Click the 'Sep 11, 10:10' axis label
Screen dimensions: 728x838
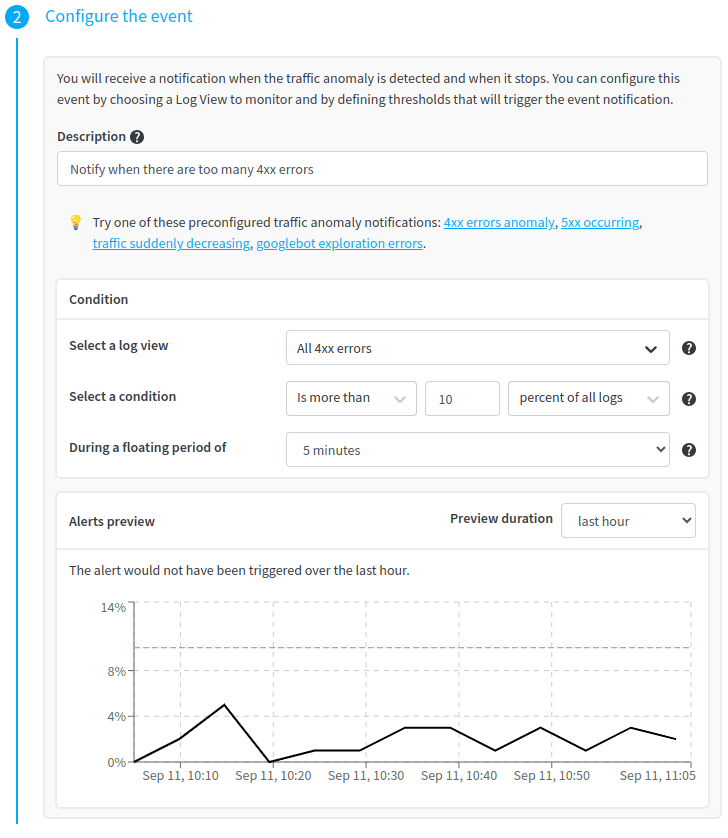180,775
